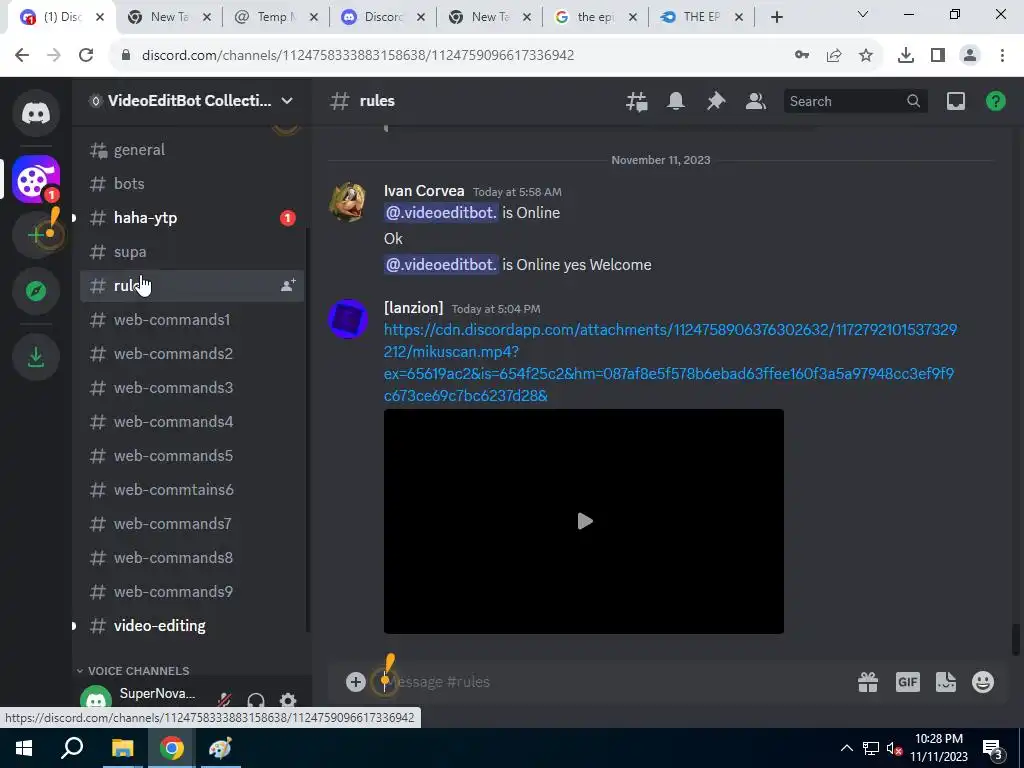
Task: Open the GIF picker
Action: (907, 682)
